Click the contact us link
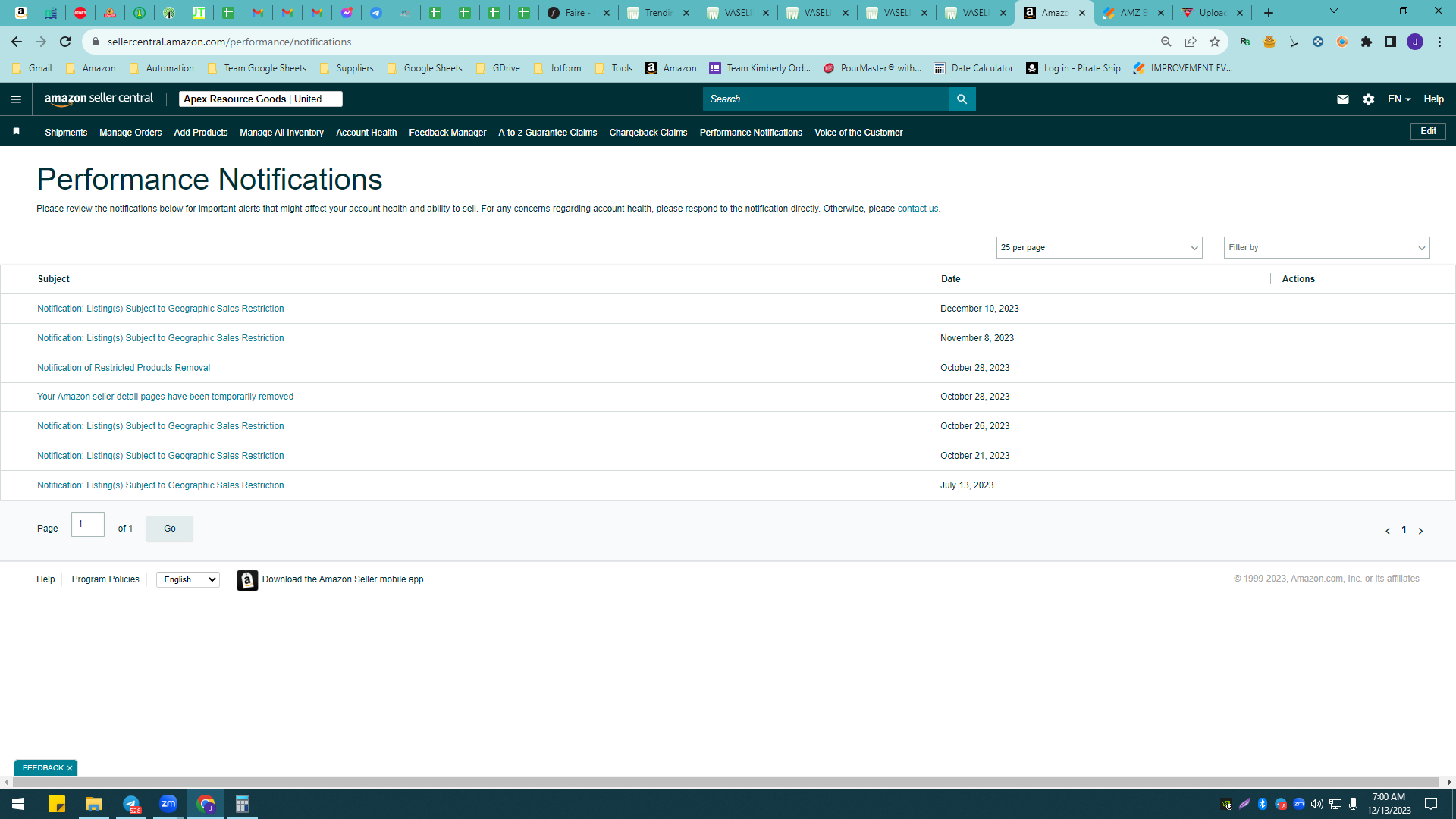Image resolution: width=1456 pixels, height=819 pixels. (x=918, y=209)
